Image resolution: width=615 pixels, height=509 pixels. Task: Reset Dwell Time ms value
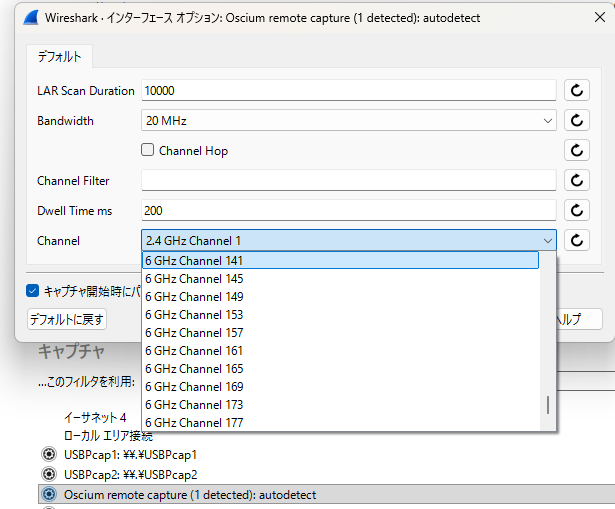pyautogui.click(x=577, y=211)
